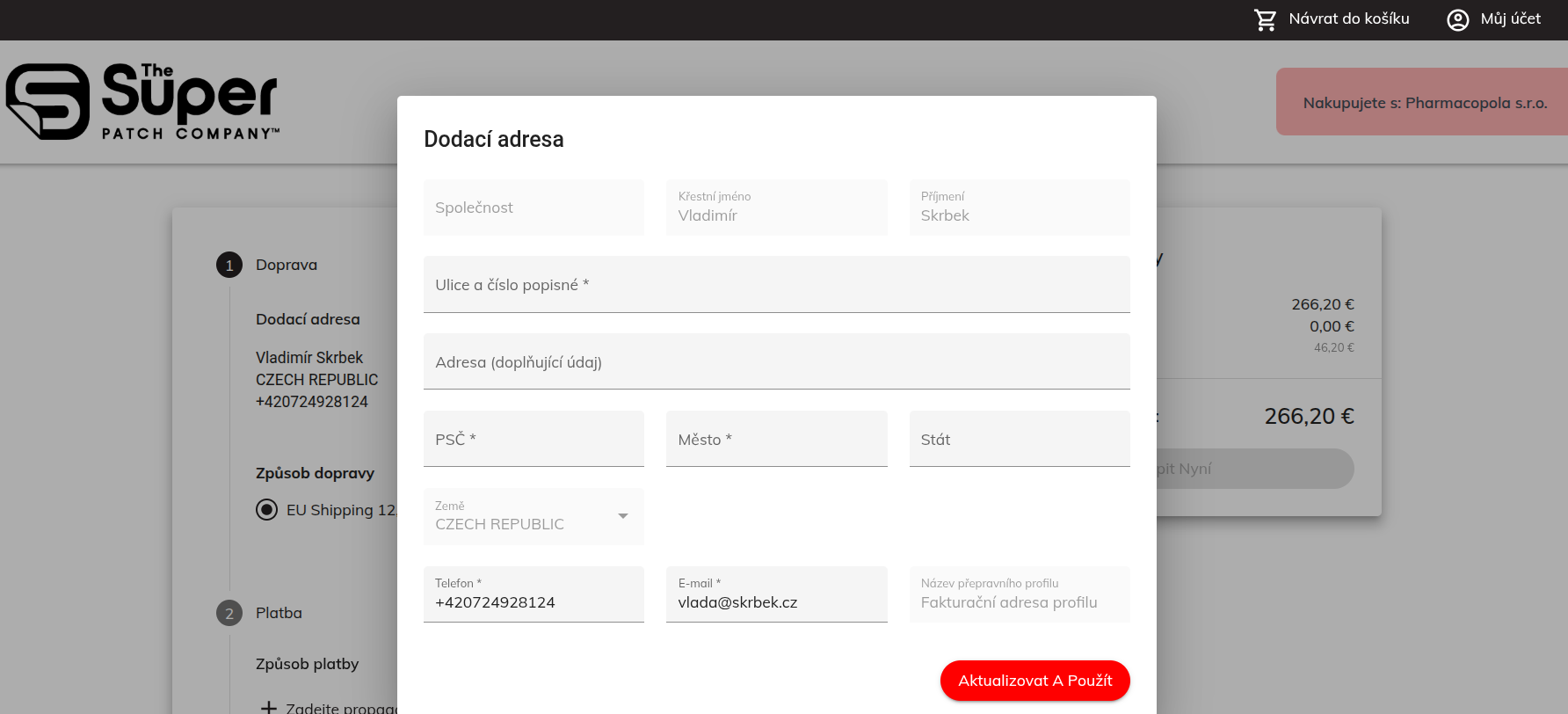Focus the Ulice a číslo popisné field
1568x714 pixels.
pos(776,285)
